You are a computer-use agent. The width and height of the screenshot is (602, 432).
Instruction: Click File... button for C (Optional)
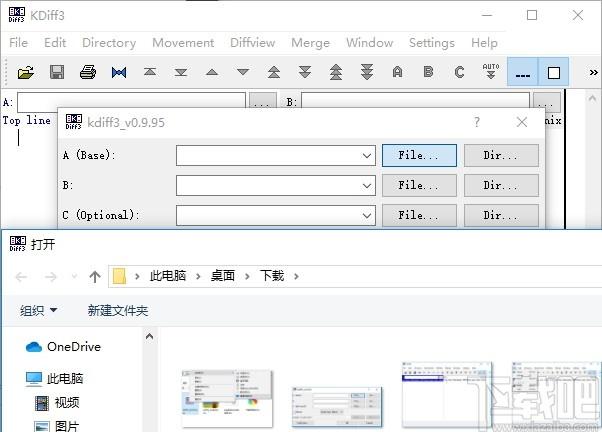pos(419,215)
